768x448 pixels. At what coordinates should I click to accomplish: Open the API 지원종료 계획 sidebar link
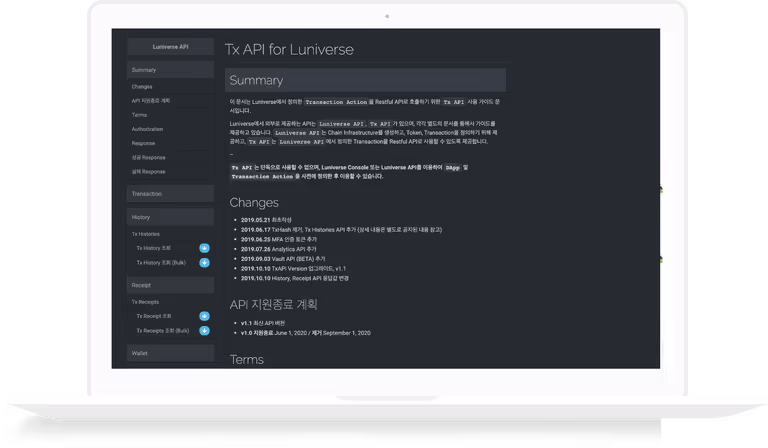(x=151, y=101)
